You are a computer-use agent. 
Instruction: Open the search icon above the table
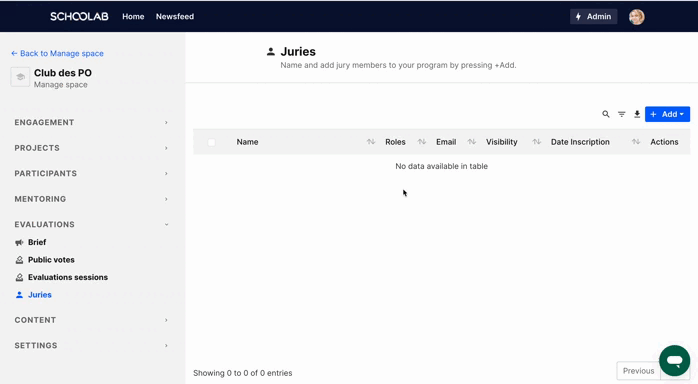pos(605,114)
